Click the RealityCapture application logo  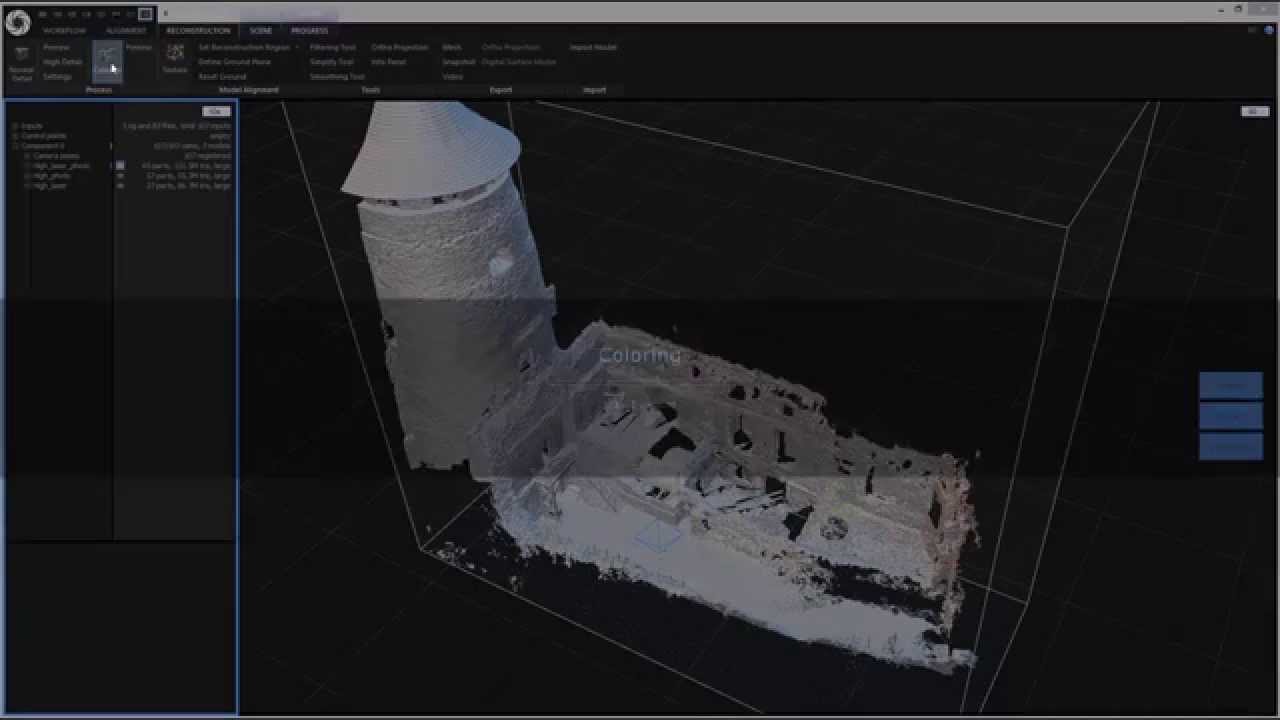17,22
